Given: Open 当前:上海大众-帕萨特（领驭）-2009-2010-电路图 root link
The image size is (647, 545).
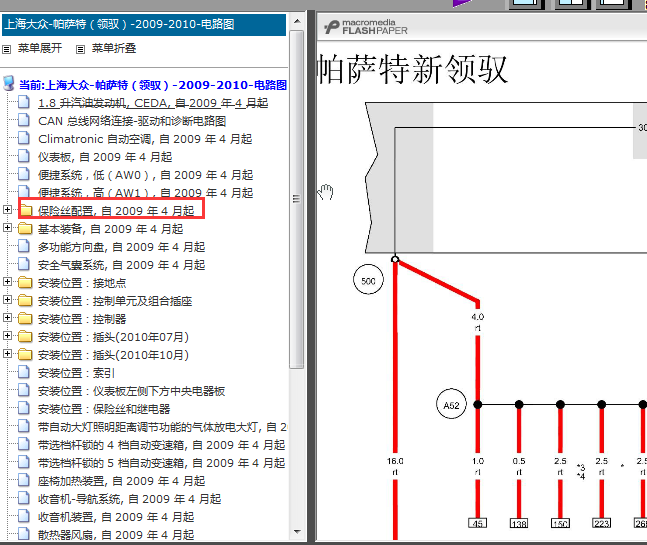Looking at the screenshot, I should coord(153,85).
